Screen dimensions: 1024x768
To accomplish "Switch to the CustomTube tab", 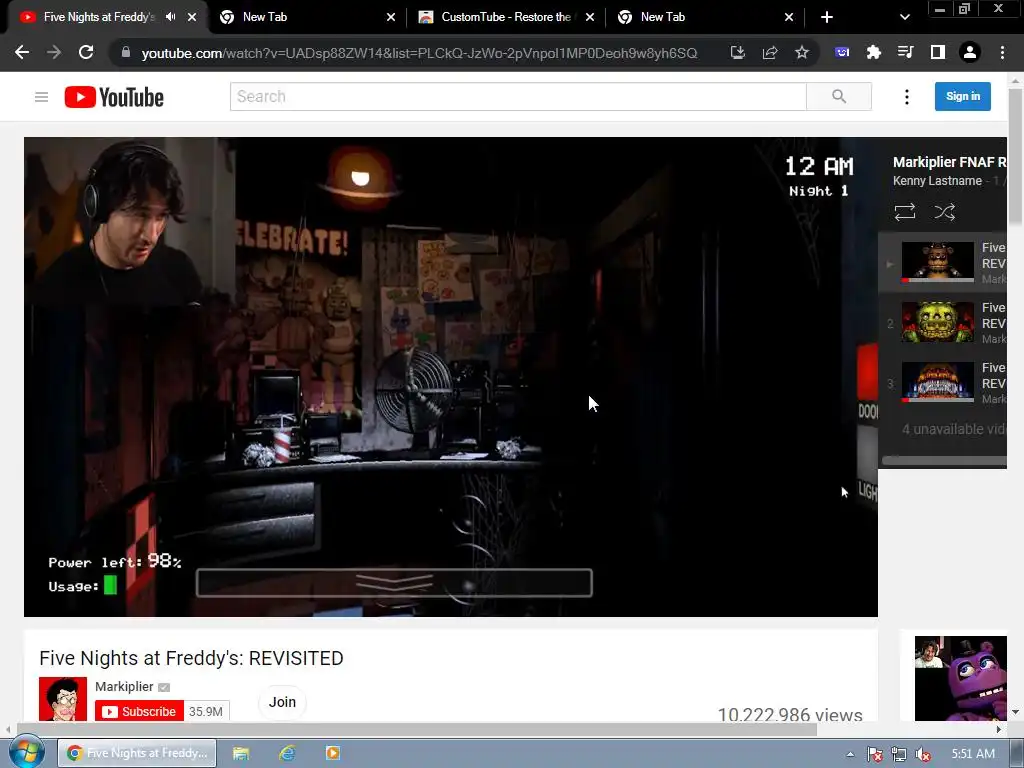I will pos(506,17).
